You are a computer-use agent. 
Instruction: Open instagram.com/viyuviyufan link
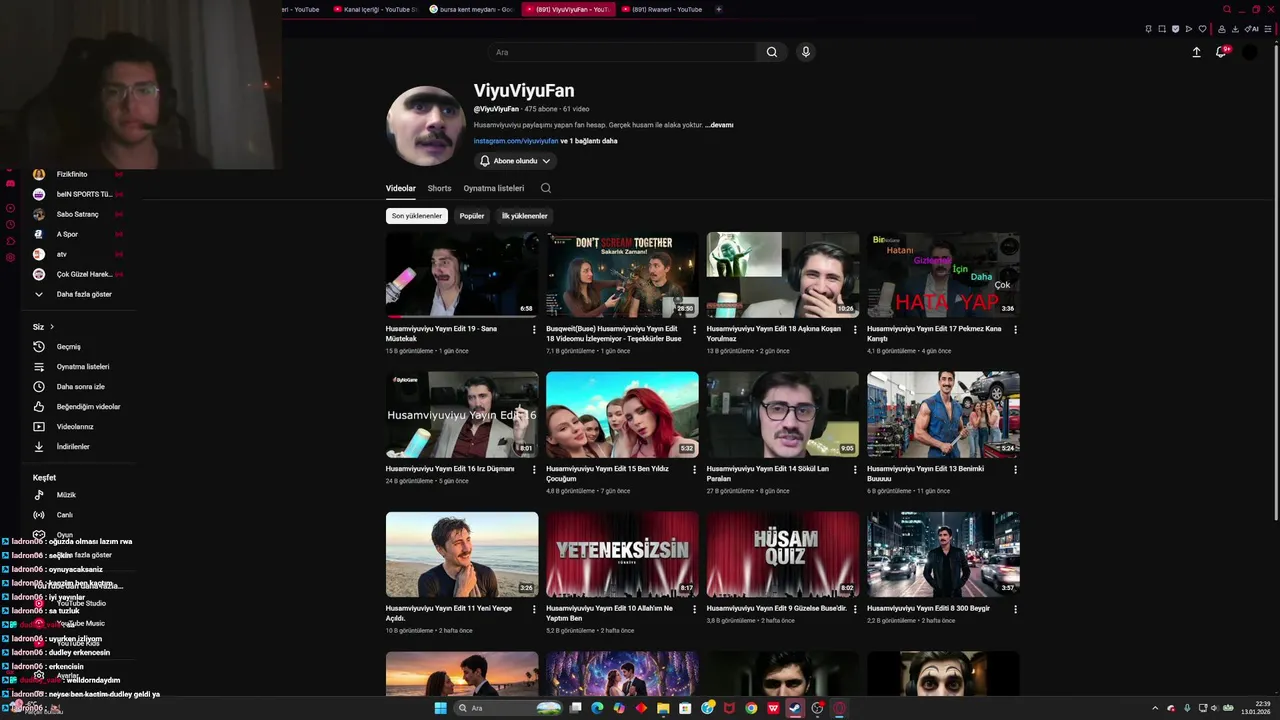point(516,141)
